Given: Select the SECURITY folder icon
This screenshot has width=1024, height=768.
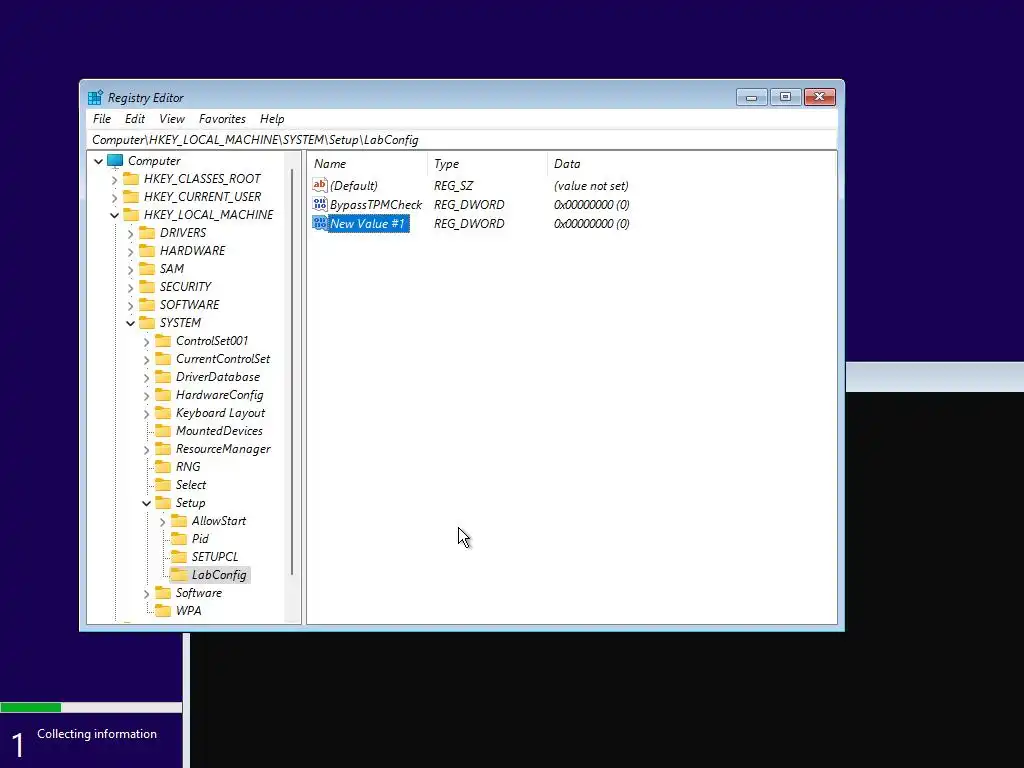Looking at the screenshot, I should 147,287.
